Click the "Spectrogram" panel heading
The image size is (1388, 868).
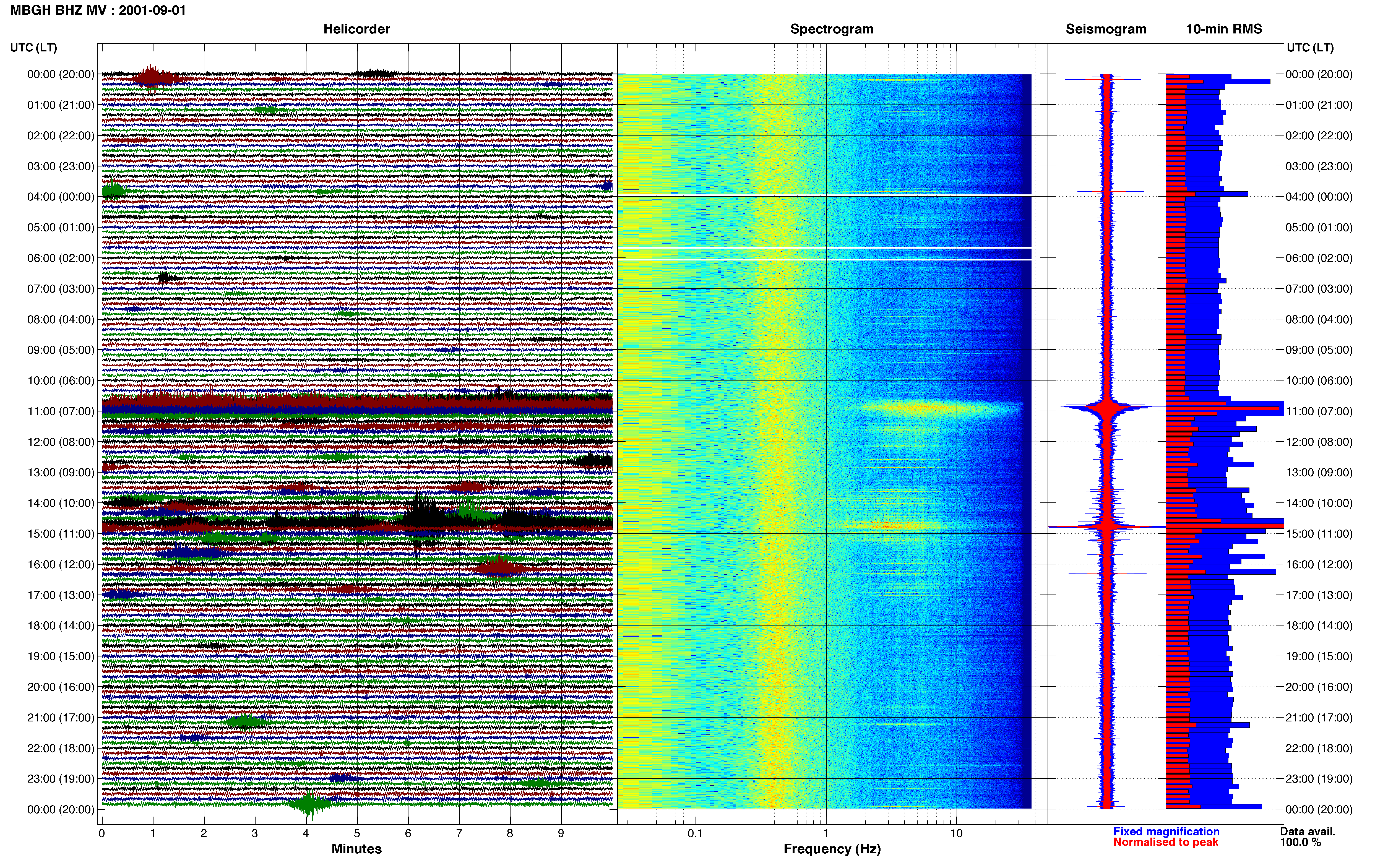[x=832, y=29]
